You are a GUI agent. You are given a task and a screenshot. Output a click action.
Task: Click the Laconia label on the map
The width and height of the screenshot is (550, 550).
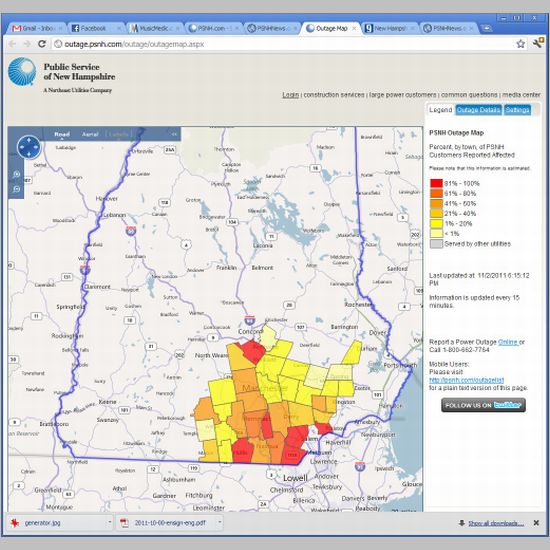(262, 246)
